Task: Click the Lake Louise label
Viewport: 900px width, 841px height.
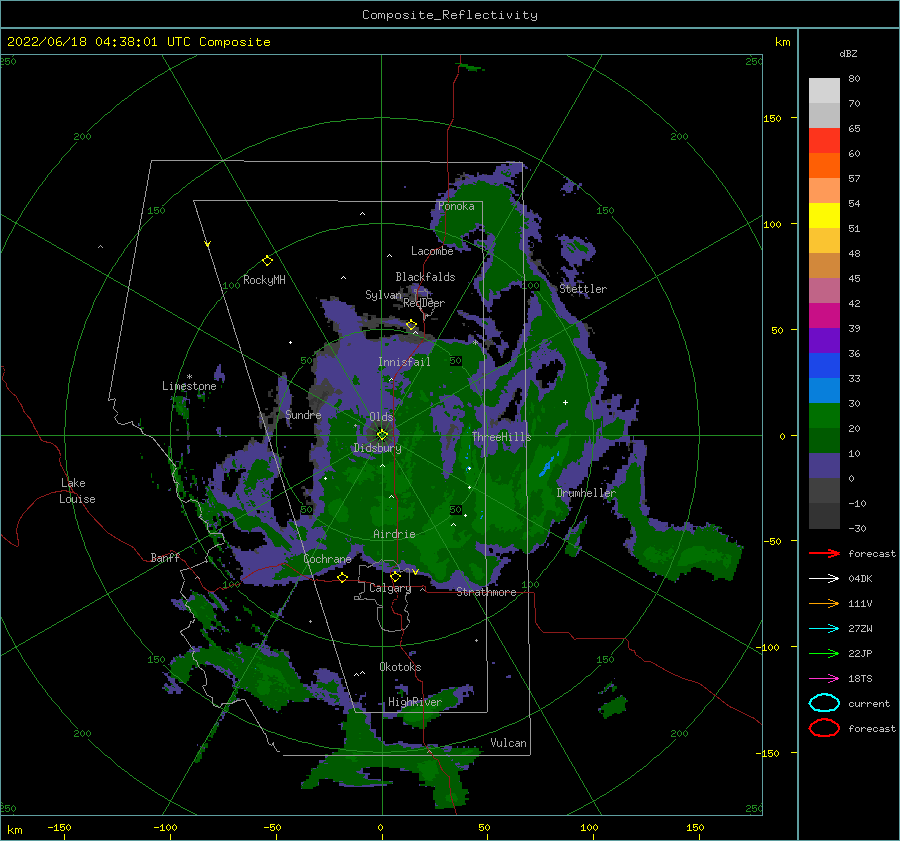Action: [77, 491]
